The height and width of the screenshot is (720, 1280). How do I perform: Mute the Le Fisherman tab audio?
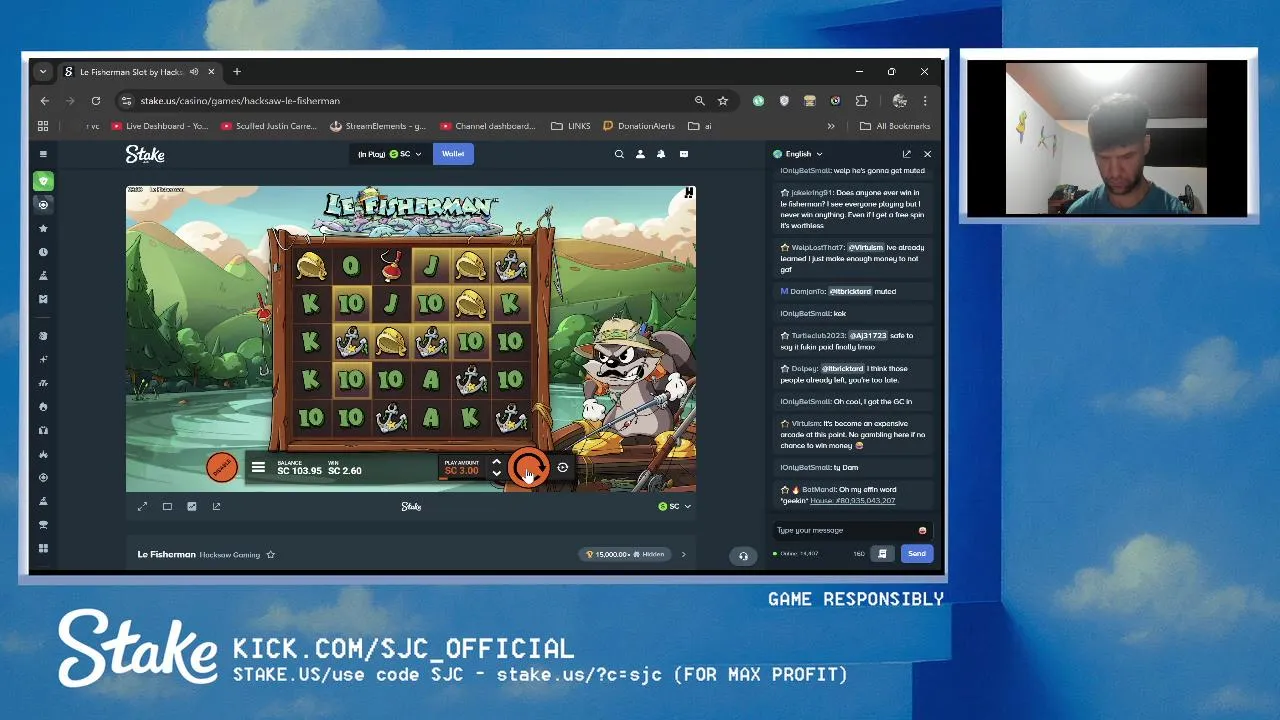[194, 72]
